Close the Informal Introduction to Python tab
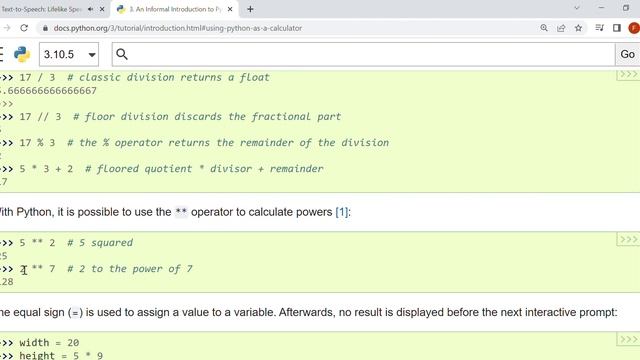 (x=230, y=9)
